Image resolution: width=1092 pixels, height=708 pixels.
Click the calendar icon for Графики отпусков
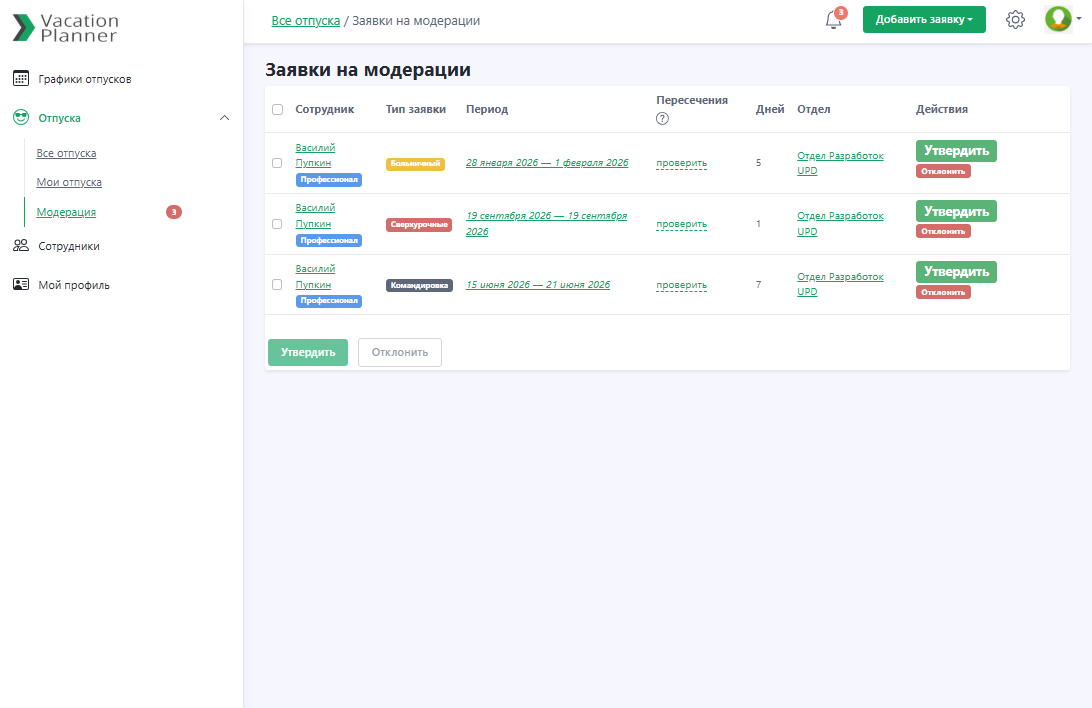21,79
